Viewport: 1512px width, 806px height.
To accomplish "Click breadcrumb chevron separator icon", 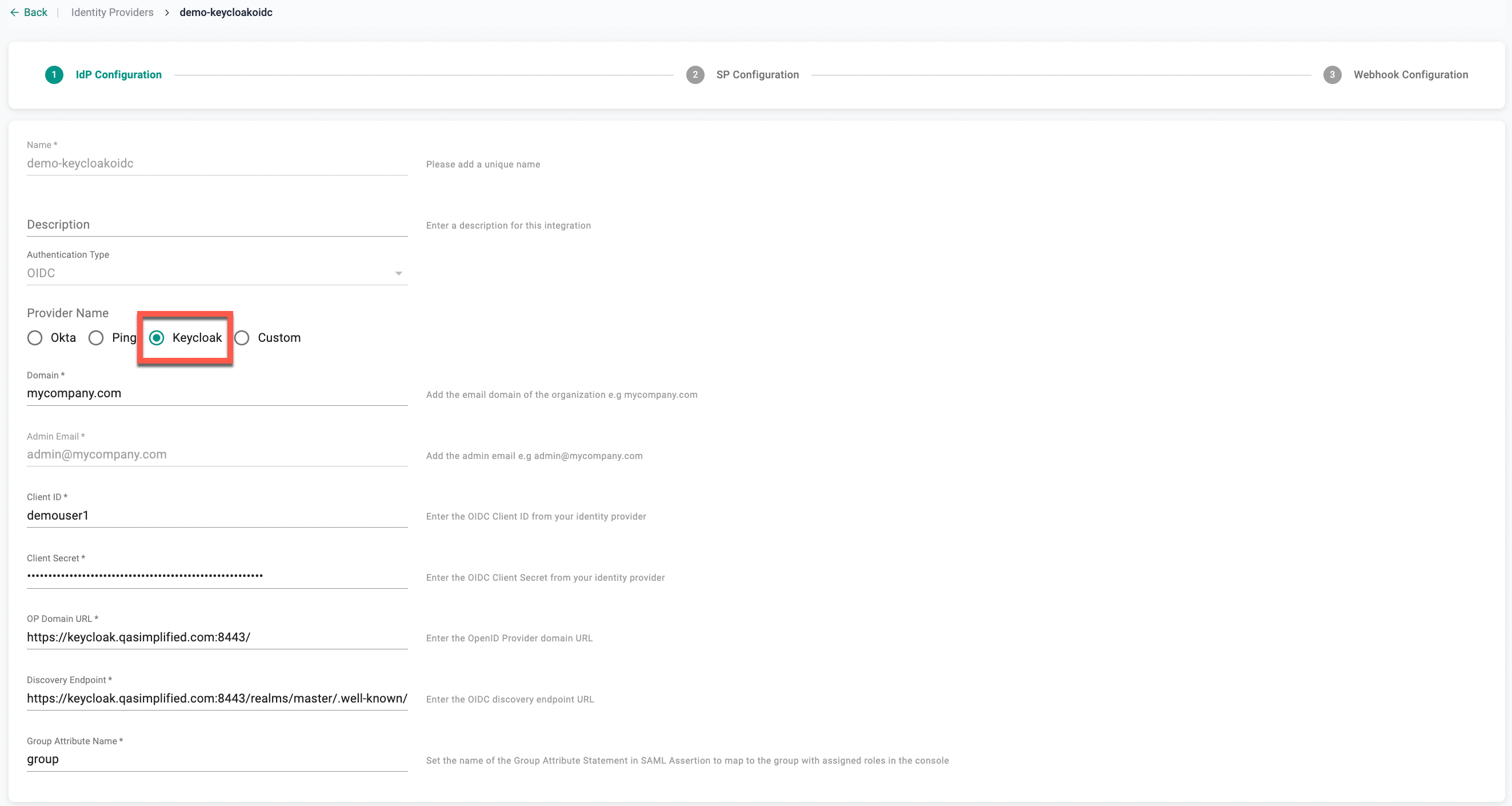I will 167,13.
